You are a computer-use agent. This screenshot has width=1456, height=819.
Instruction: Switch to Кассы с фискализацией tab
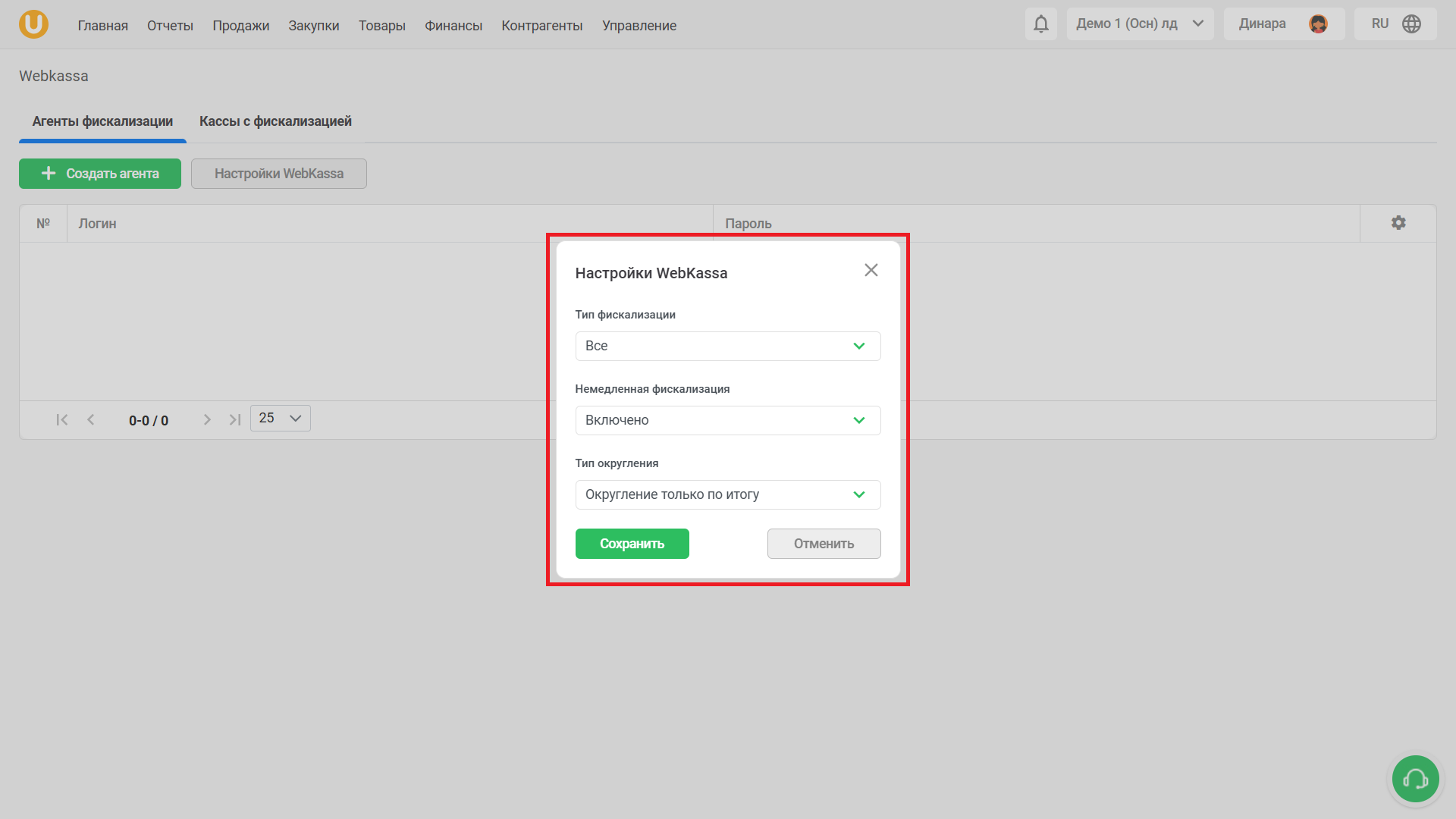(x=275, y=121)
